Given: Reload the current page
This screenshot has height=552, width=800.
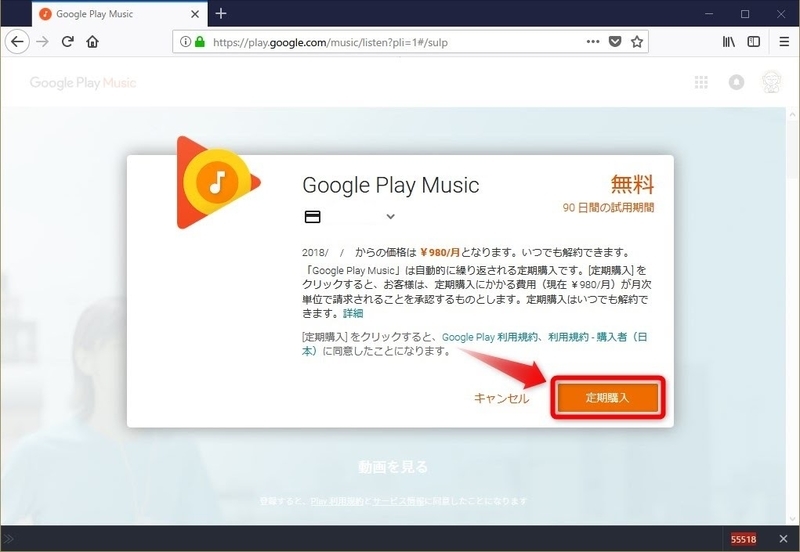Looking at the screenshot, I should tap(68, 42).
